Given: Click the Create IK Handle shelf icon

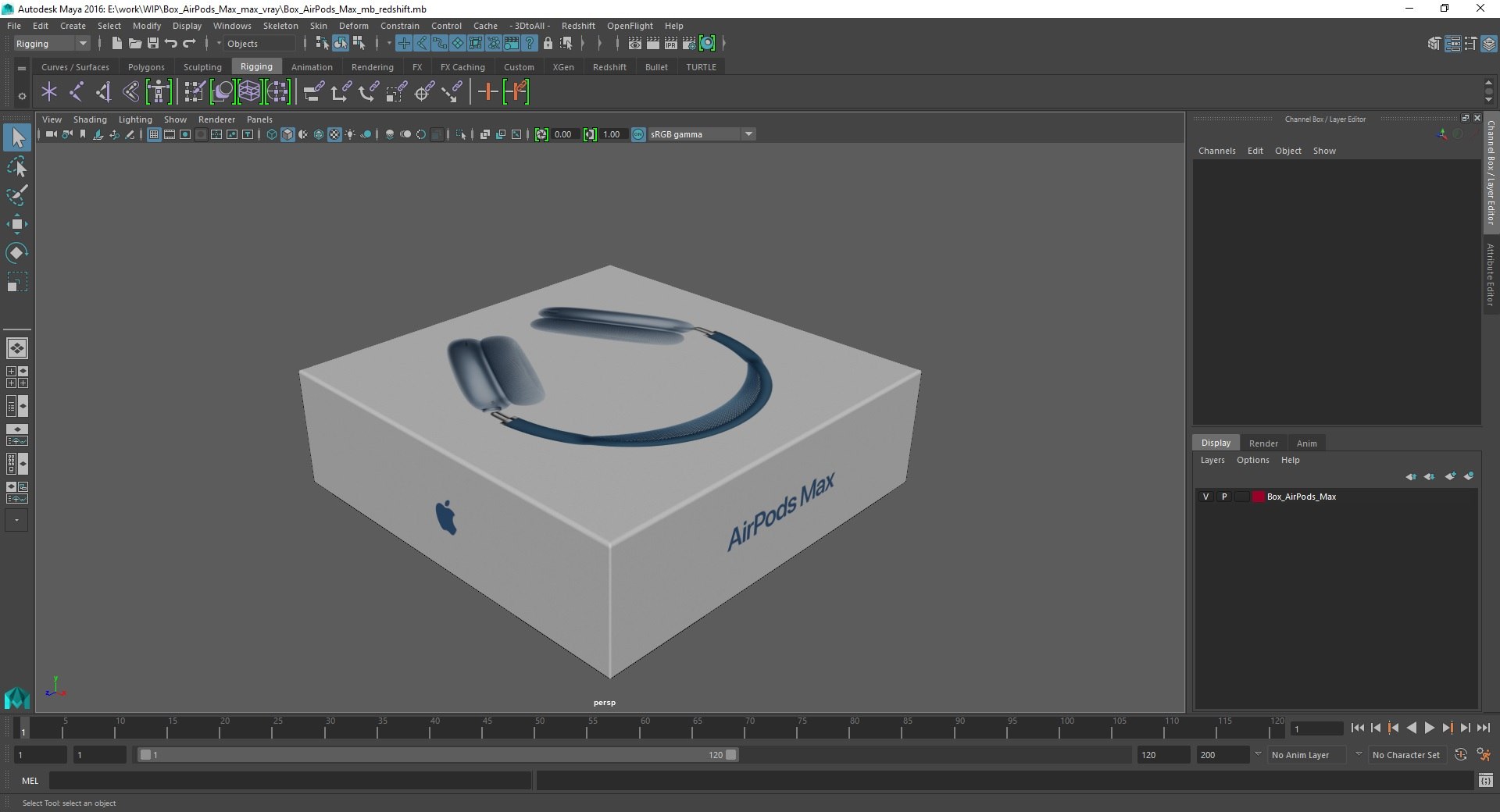Looking at the screenshot, I should point(103,92).
